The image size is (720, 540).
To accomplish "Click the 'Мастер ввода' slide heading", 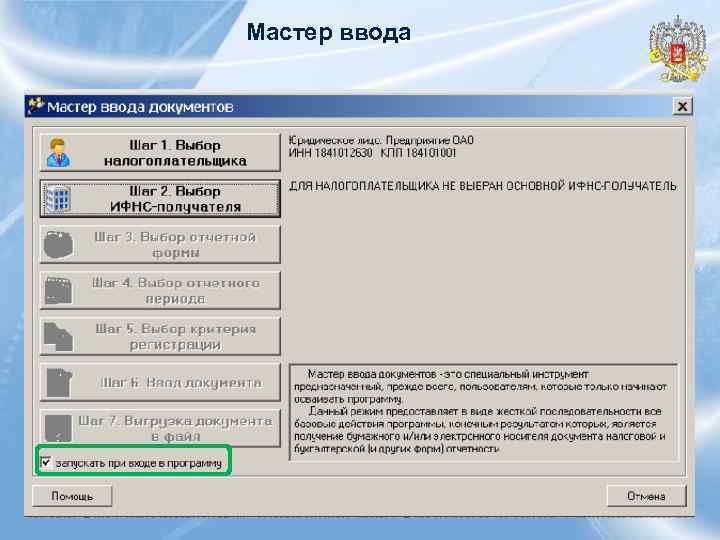I will click(x=329, y=33).
